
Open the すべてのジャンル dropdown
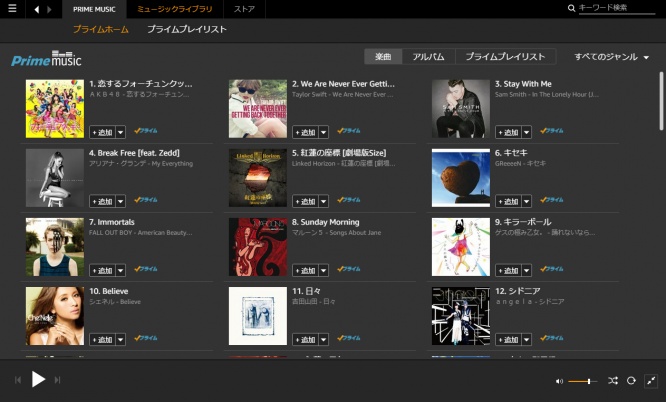612,57
